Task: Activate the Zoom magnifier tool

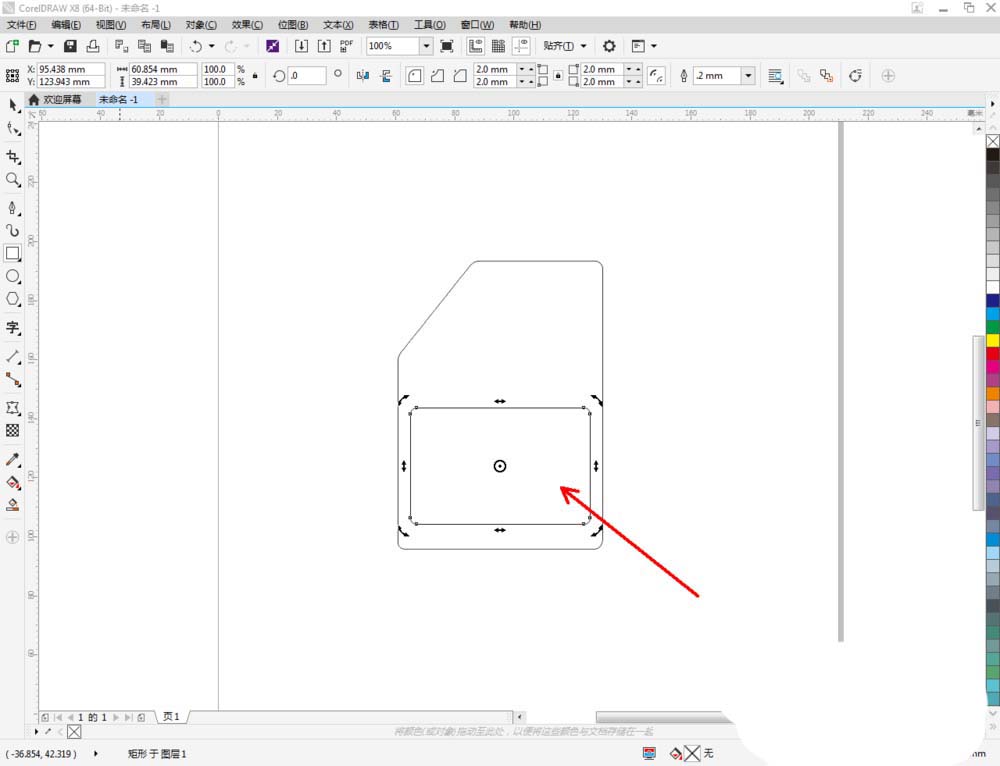Action: click(13, 180)
